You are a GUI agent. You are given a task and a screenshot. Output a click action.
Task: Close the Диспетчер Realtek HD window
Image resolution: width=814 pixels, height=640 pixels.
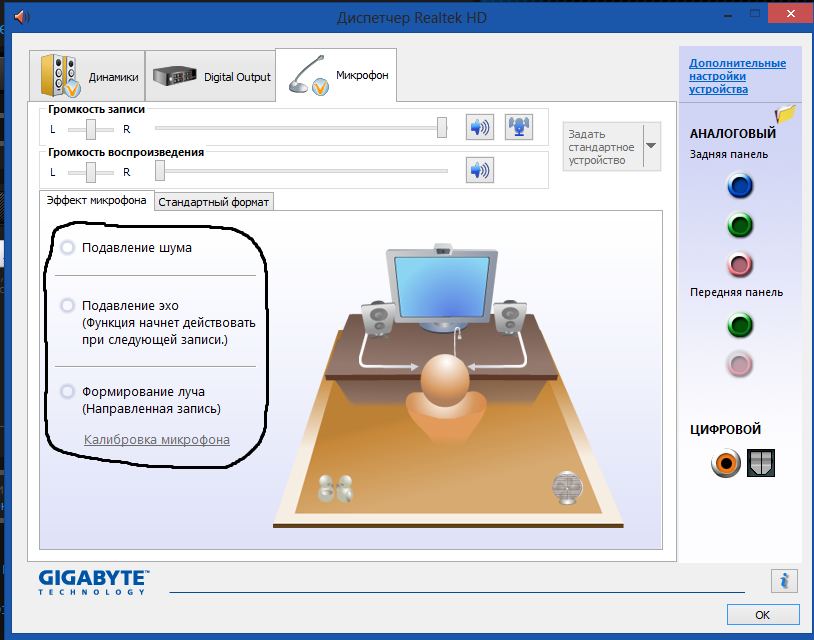click(x=790, y=14)
